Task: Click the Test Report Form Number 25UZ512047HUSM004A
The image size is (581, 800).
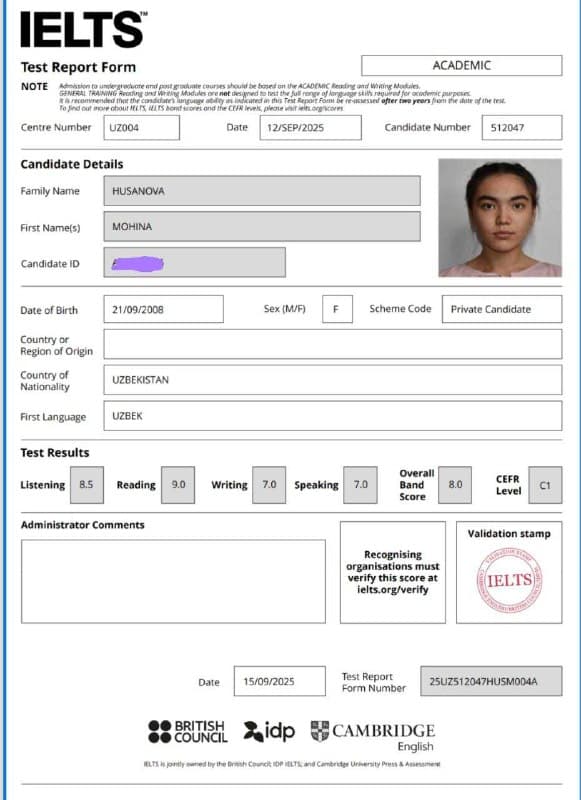Action: pos(491,681)
